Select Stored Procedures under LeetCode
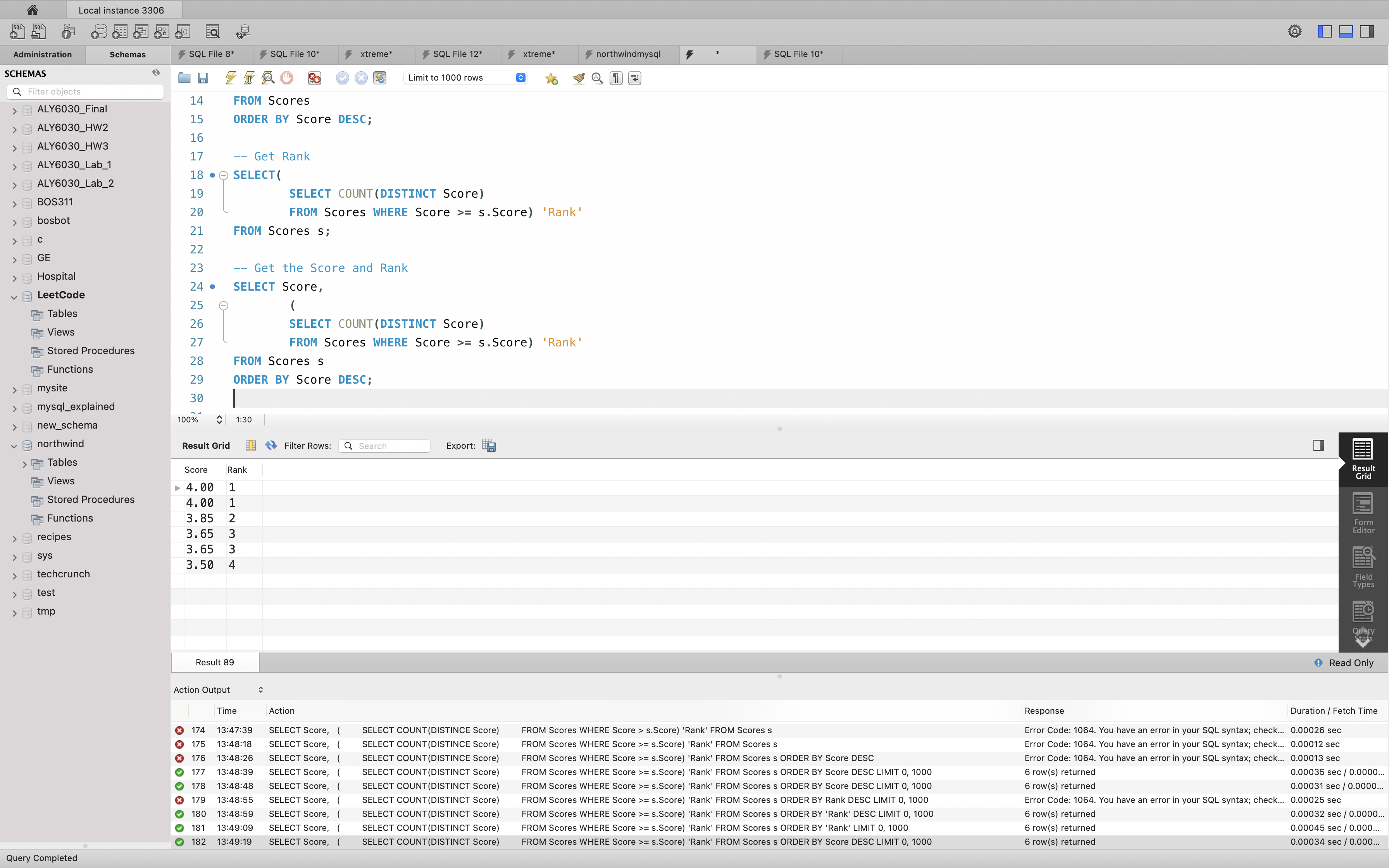 point(91,351)
